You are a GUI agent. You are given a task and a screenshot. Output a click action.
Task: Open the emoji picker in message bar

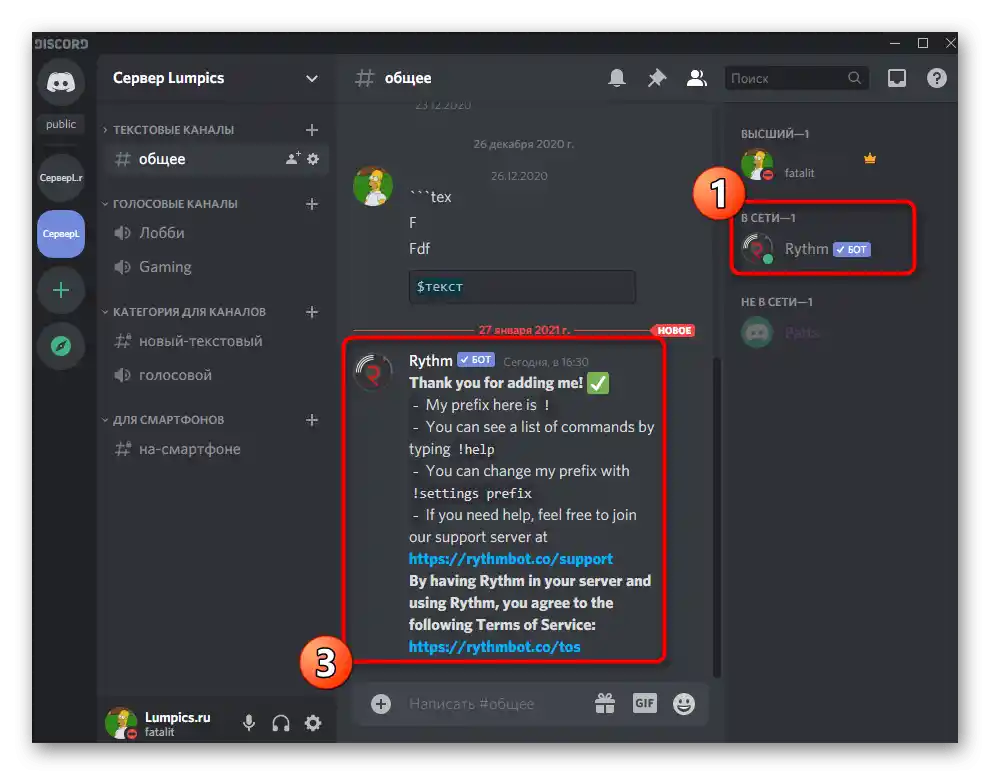[684, 703]
